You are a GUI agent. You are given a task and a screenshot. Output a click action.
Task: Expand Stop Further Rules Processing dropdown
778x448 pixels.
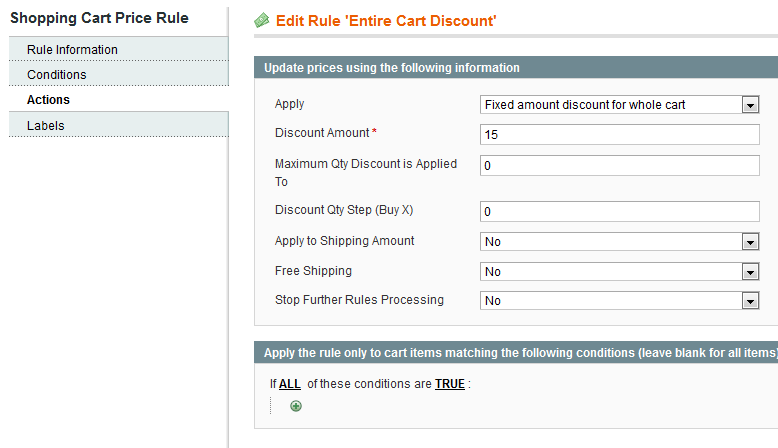tap(620, 301)
